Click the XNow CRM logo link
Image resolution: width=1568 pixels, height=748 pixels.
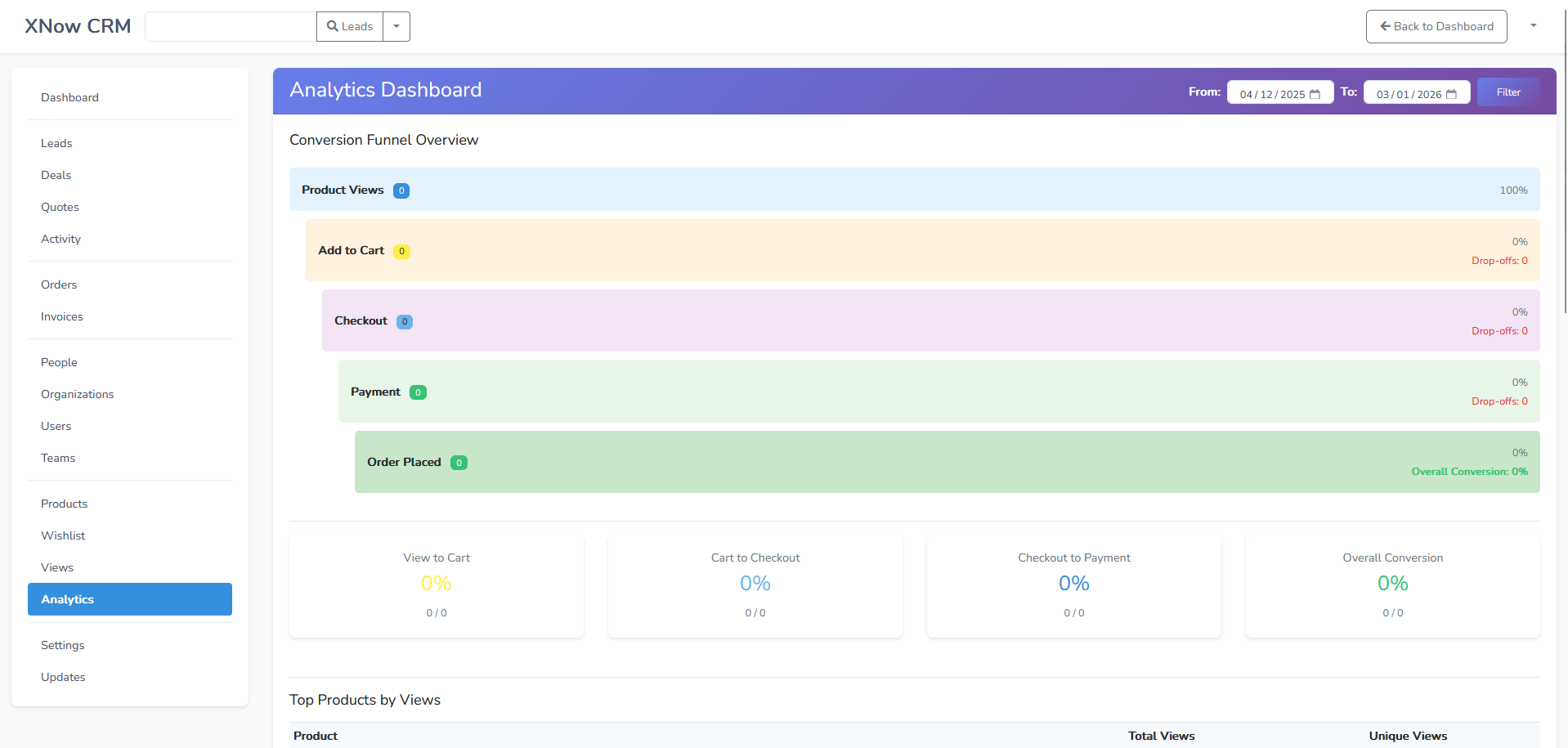point(78,26)
